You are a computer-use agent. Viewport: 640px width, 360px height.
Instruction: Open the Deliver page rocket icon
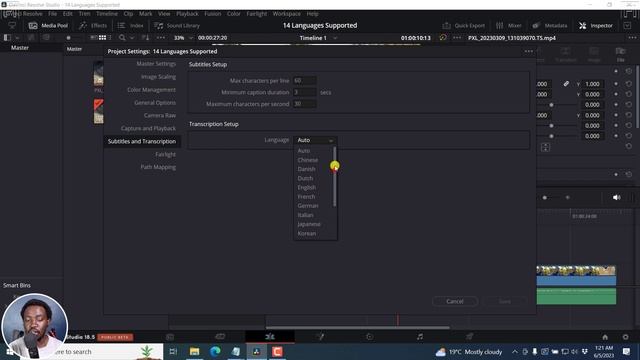click(469, 337)
